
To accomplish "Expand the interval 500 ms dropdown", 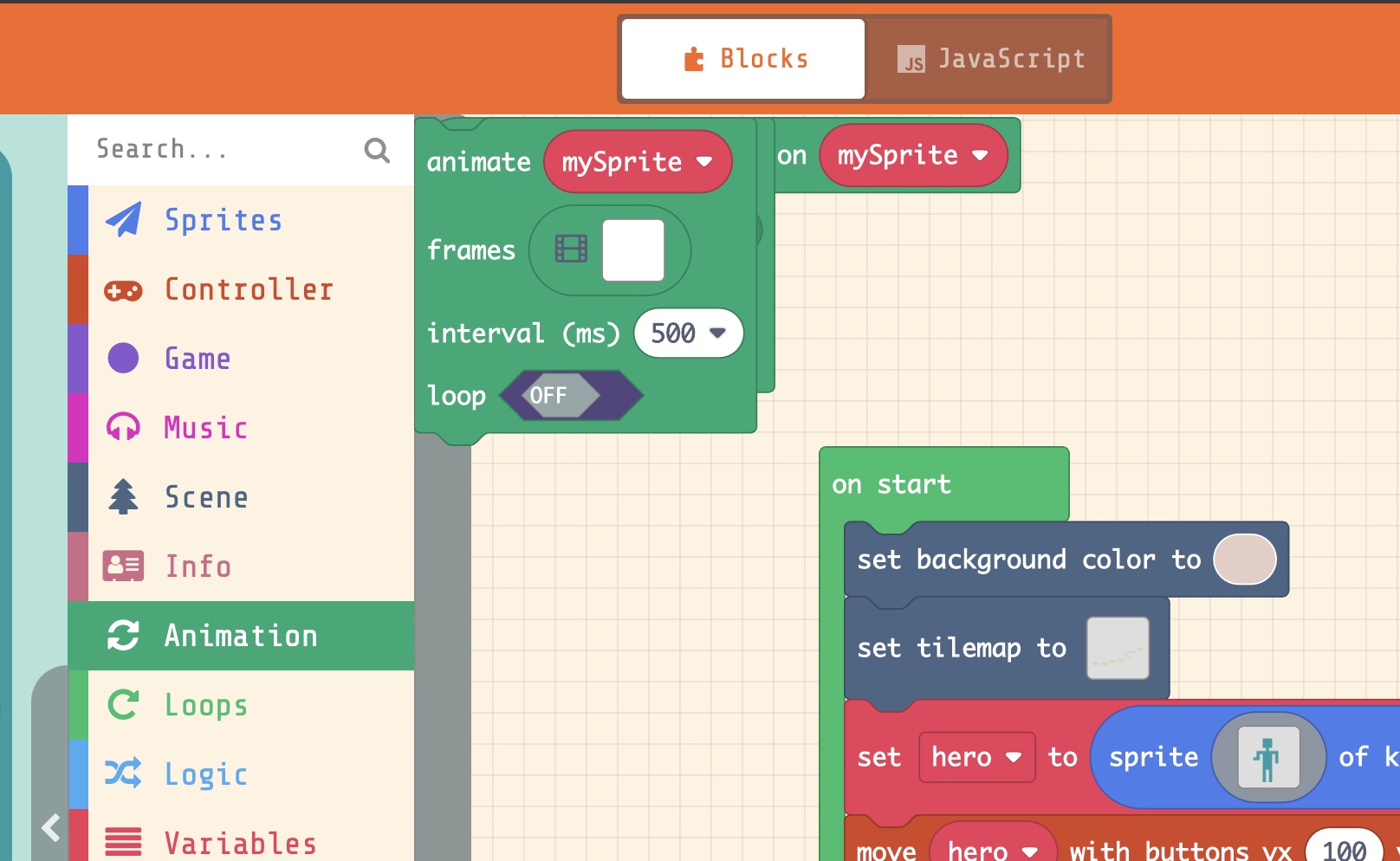I will click(688, 333).
